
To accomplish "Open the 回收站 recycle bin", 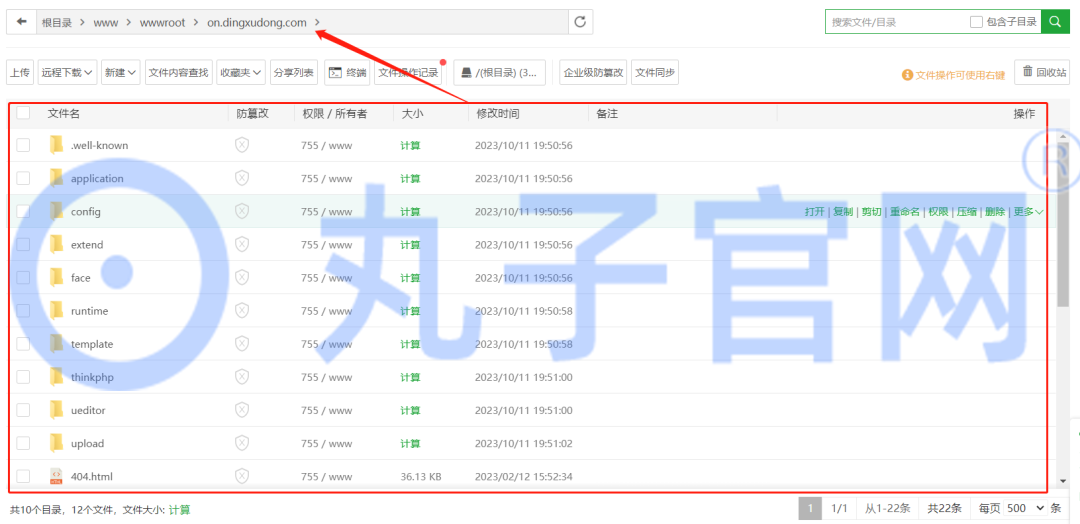I will pyautogui.click(x=1044, y=72).
